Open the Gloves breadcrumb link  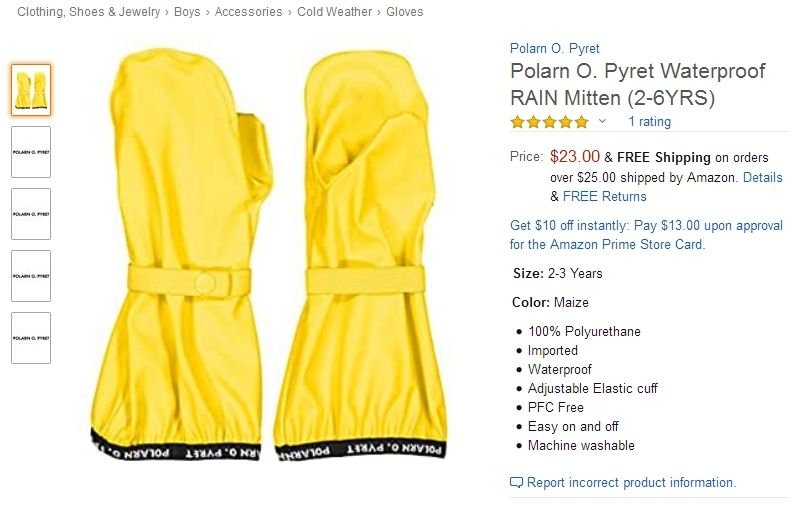click(405, 12)
